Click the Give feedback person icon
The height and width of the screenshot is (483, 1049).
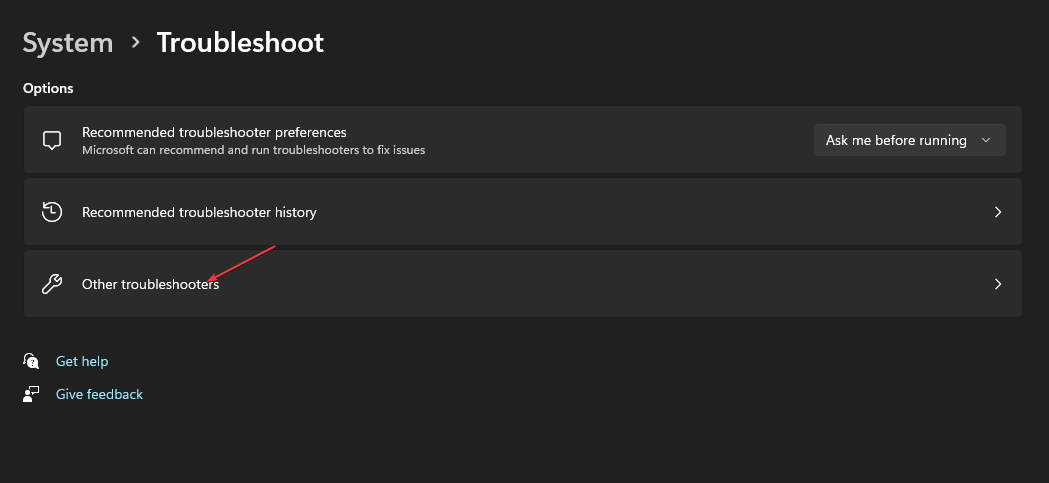pos(31,394)
